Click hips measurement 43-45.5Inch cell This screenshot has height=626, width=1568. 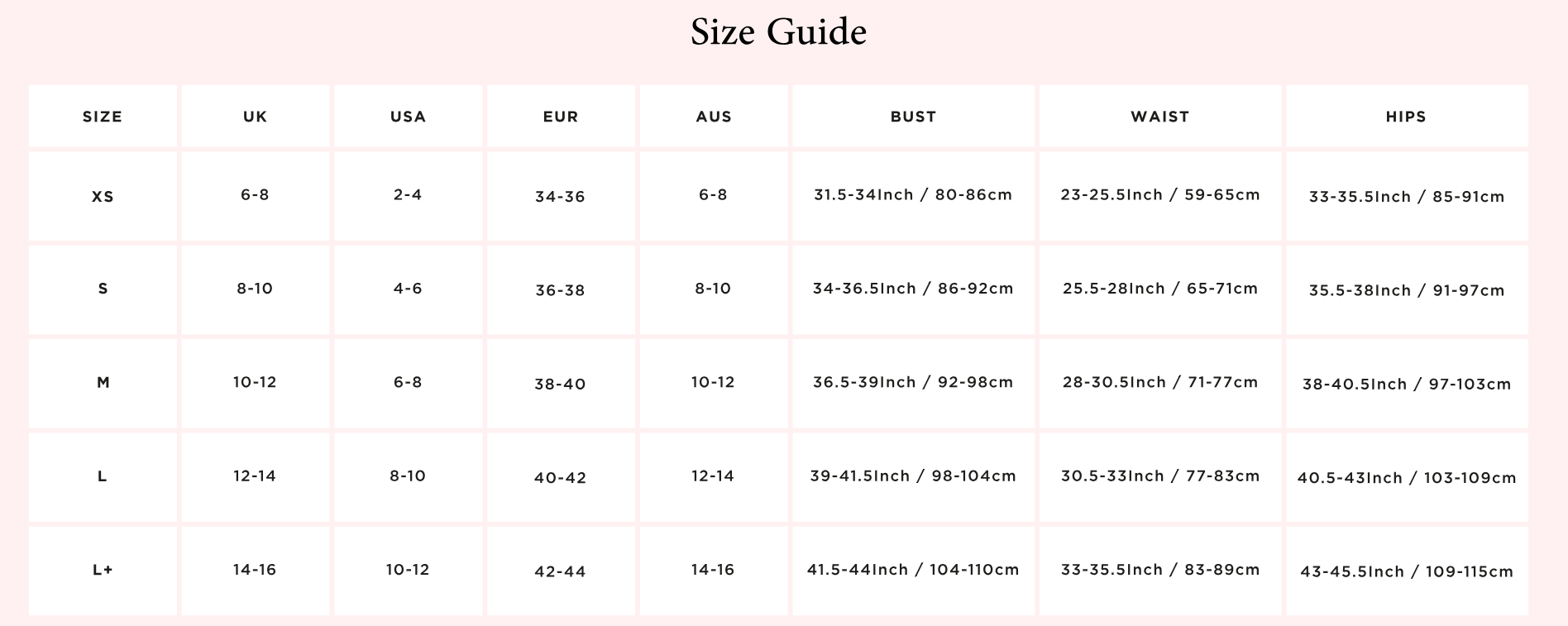click(1406, 571)
